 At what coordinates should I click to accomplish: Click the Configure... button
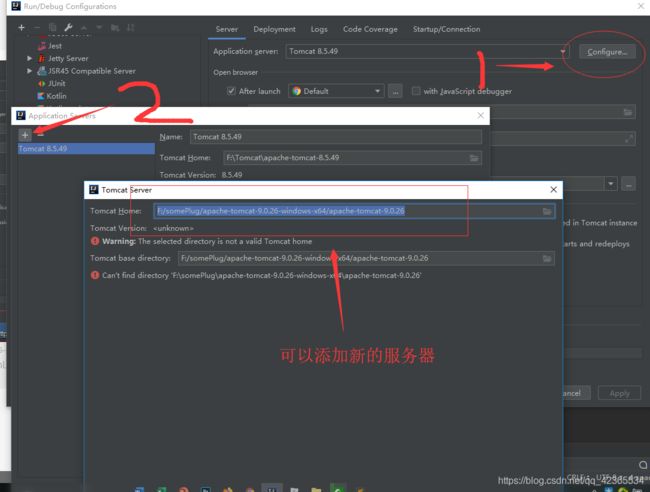607,52
